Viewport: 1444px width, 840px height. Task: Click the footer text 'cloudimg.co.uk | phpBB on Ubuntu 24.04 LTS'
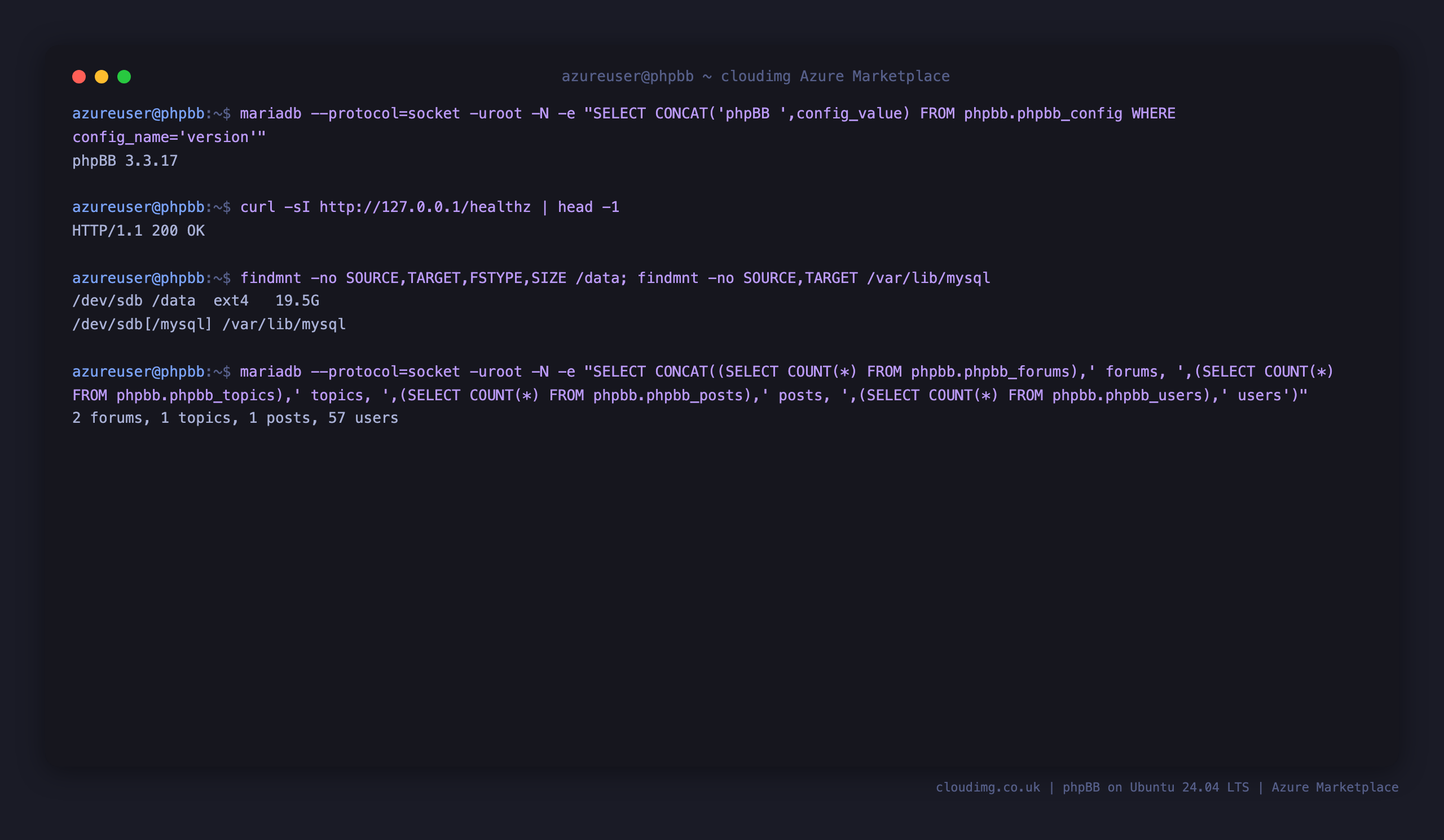pos(1091,788)
